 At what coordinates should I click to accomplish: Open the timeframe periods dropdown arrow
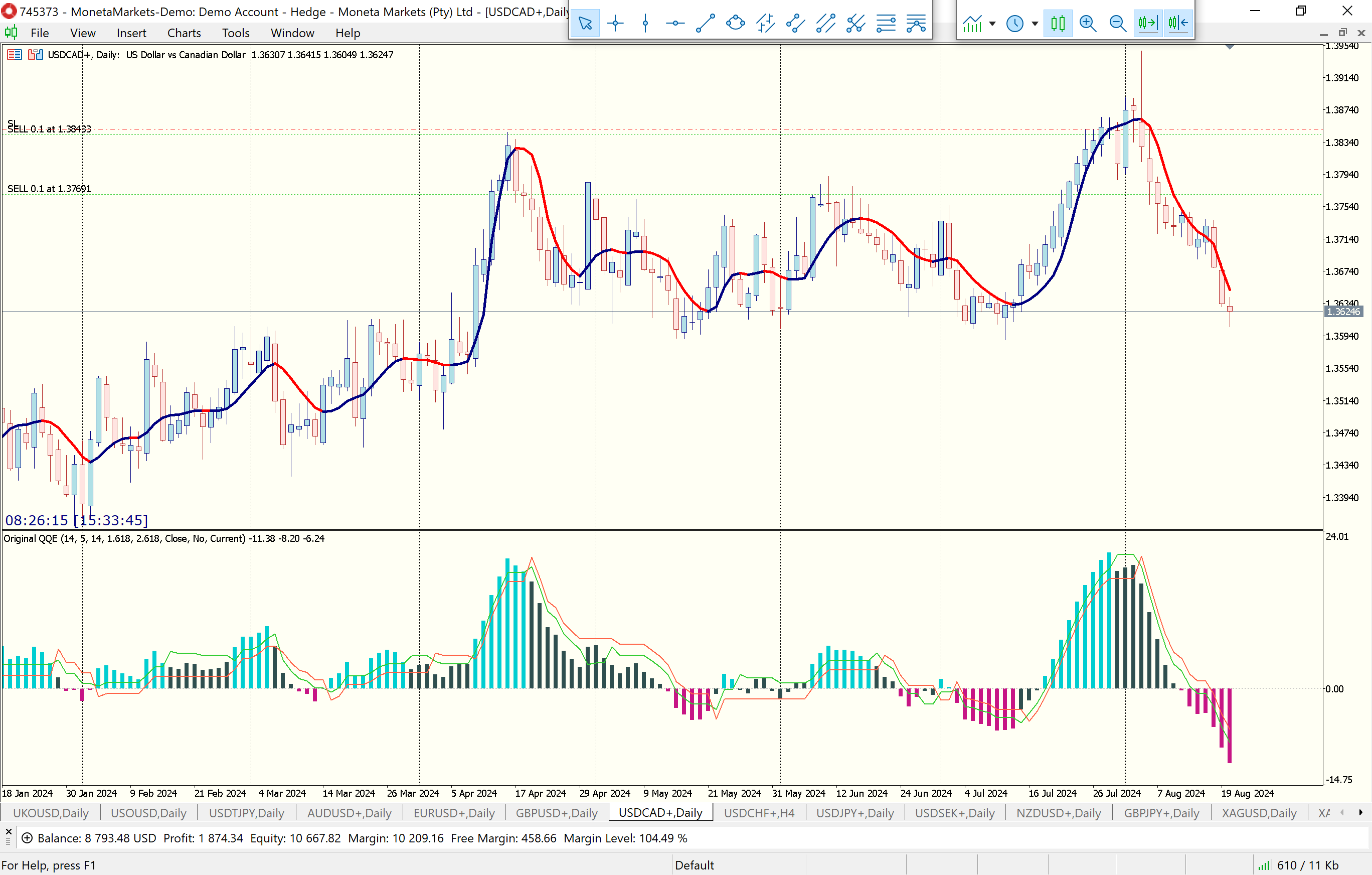[x=1035, y=24]
